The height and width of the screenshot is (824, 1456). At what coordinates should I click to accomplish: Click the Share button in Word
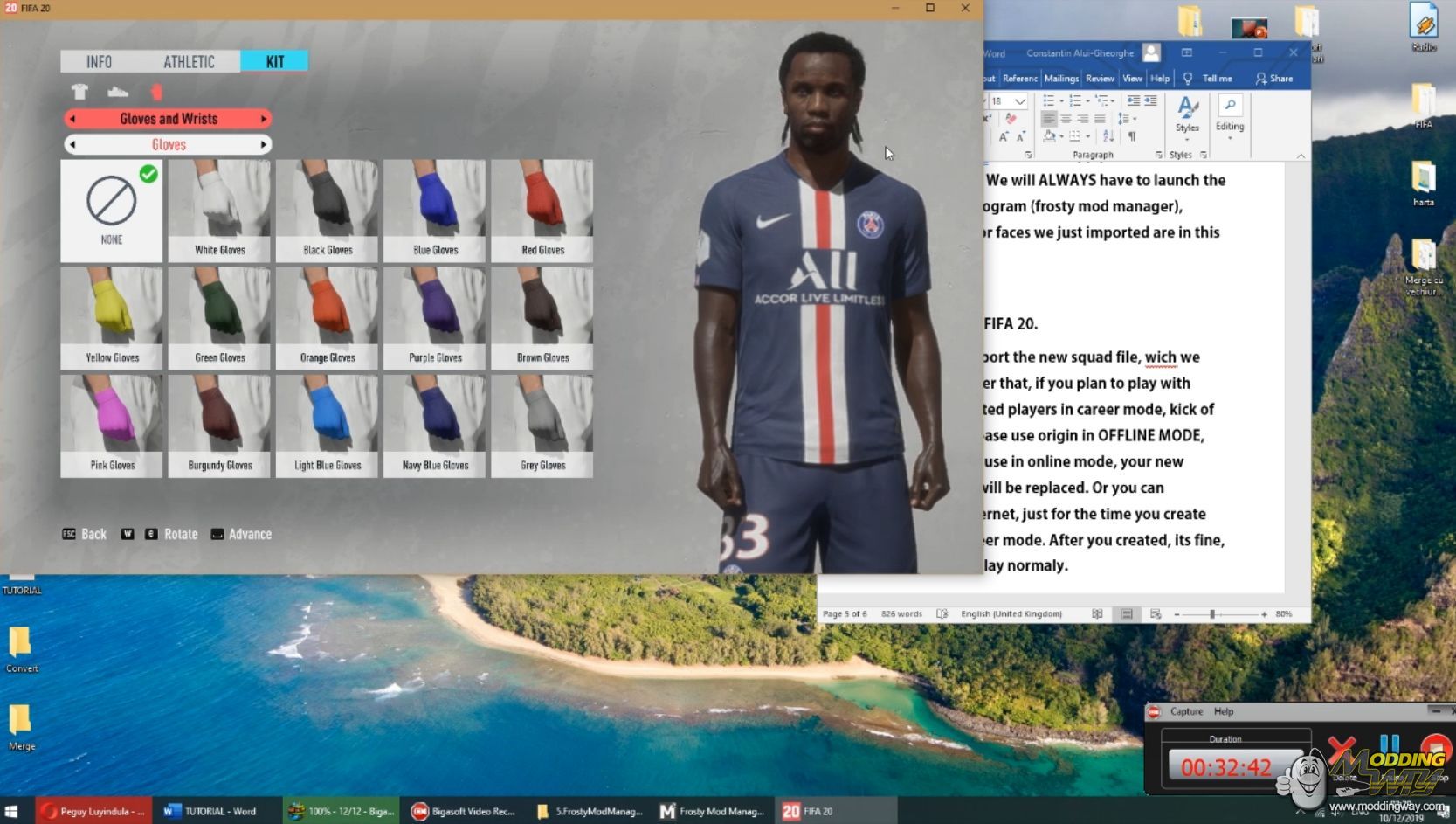(x=1274, y=79)
